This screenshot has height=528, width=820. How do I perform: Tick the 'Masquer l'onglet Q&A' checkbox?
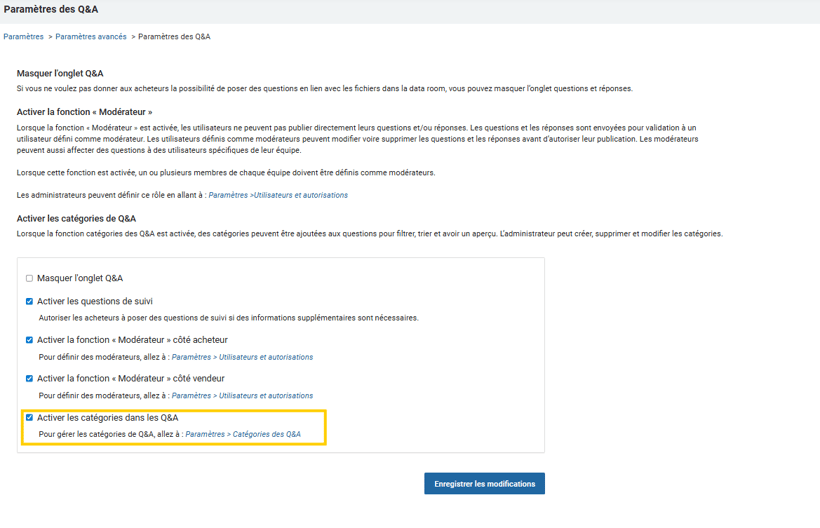pos(29,278)
